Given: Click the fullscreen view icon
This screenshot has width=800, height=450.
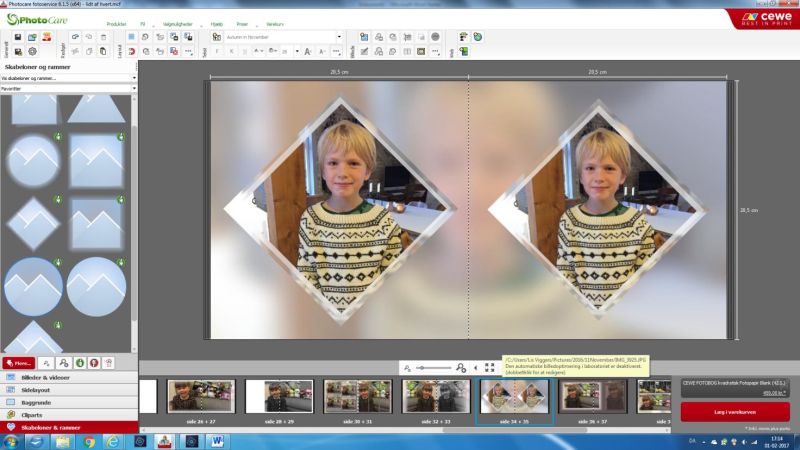Looking at the screenshot, I should tap(489, 368).
